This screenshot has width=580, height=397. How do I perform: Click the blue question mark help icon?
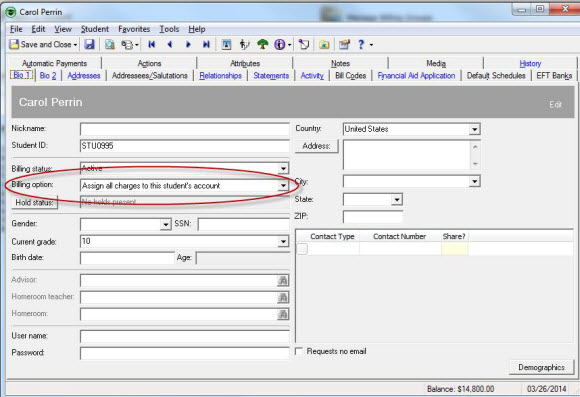point(361,45)
